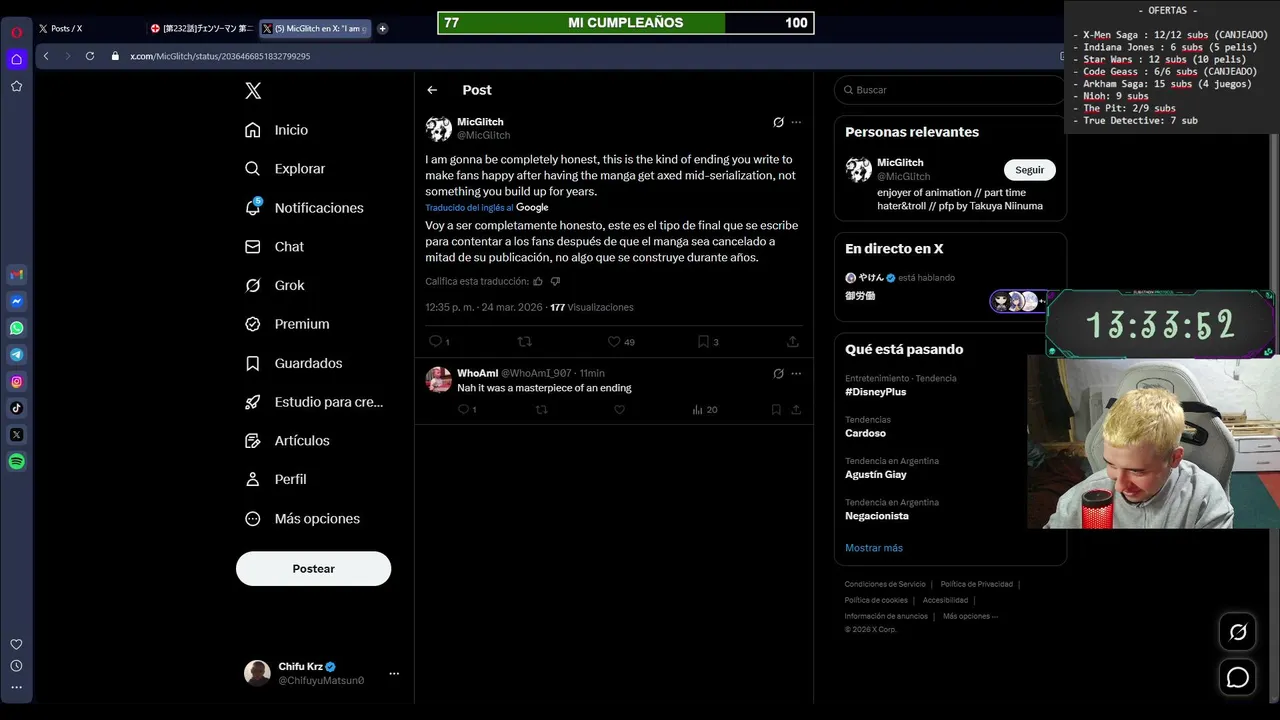The image size is (1280, 720).
Task: Thumbs up the translation
Action: point(538,282)
